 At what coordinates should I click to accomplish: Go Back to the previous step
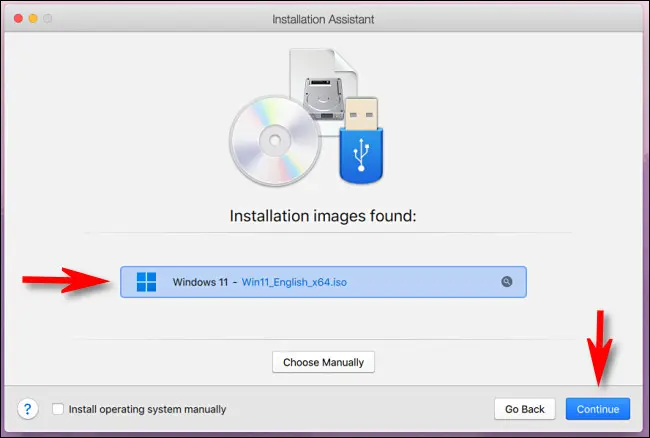524,409
